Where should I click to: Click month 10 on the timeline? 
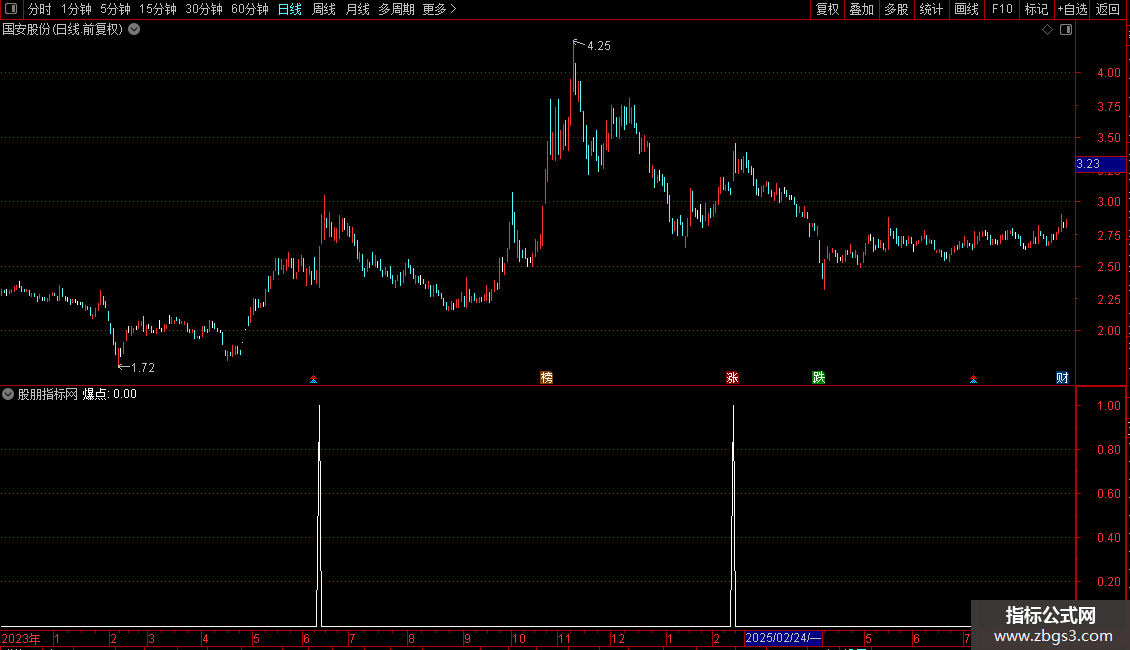click(519, 638)
